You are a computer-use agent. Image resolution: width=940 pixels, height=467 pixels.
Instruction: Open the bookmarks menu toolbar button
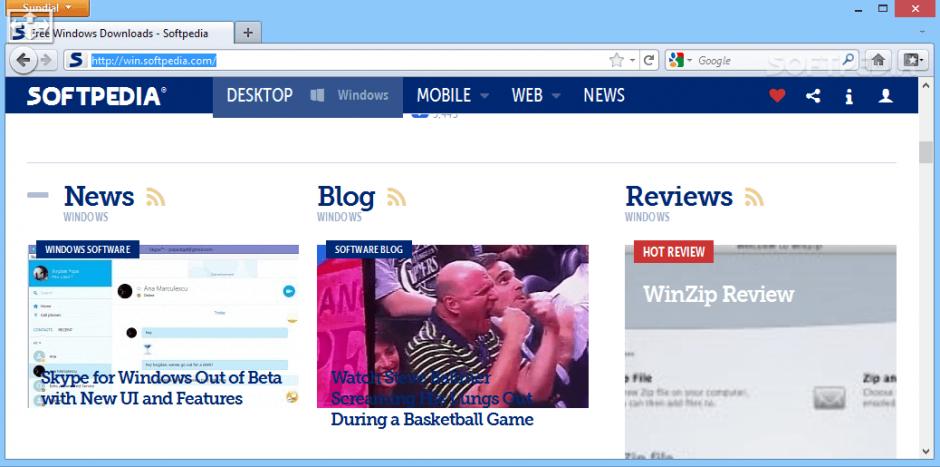pos(913,60)
